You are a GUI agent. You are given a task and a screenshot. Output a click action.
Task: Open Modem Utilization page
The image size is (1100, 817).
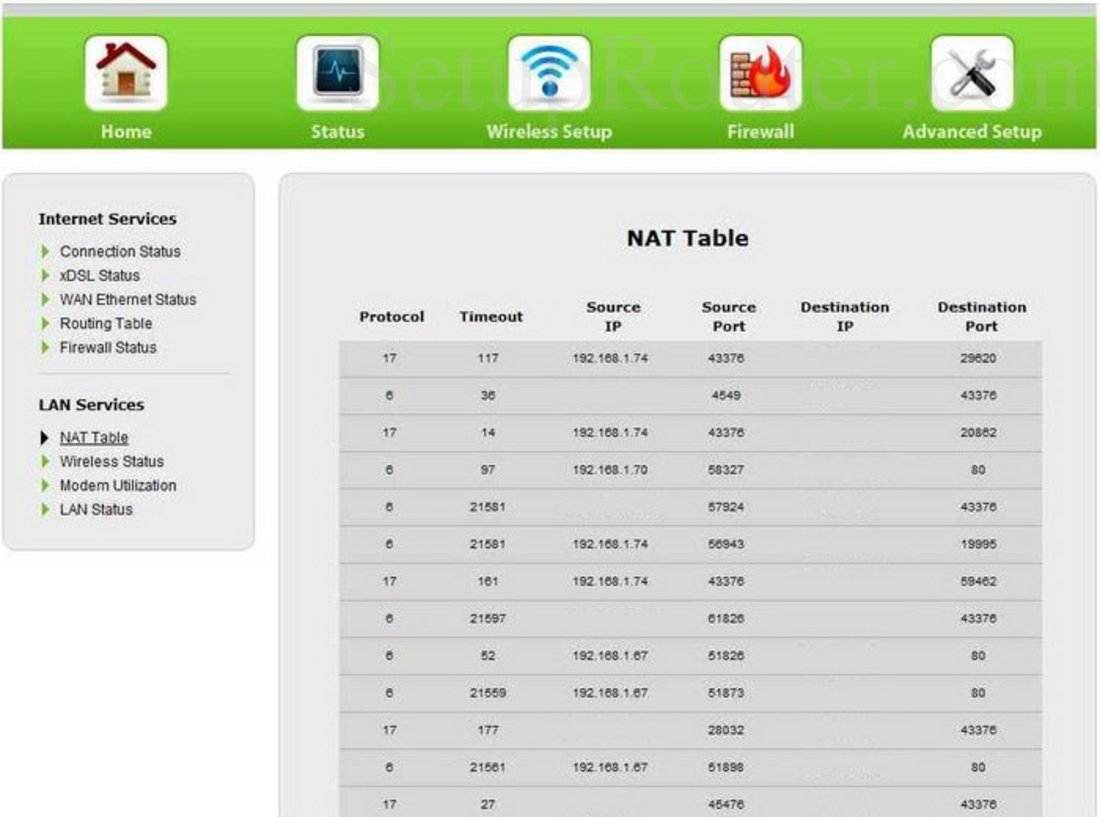pos(118,485)
